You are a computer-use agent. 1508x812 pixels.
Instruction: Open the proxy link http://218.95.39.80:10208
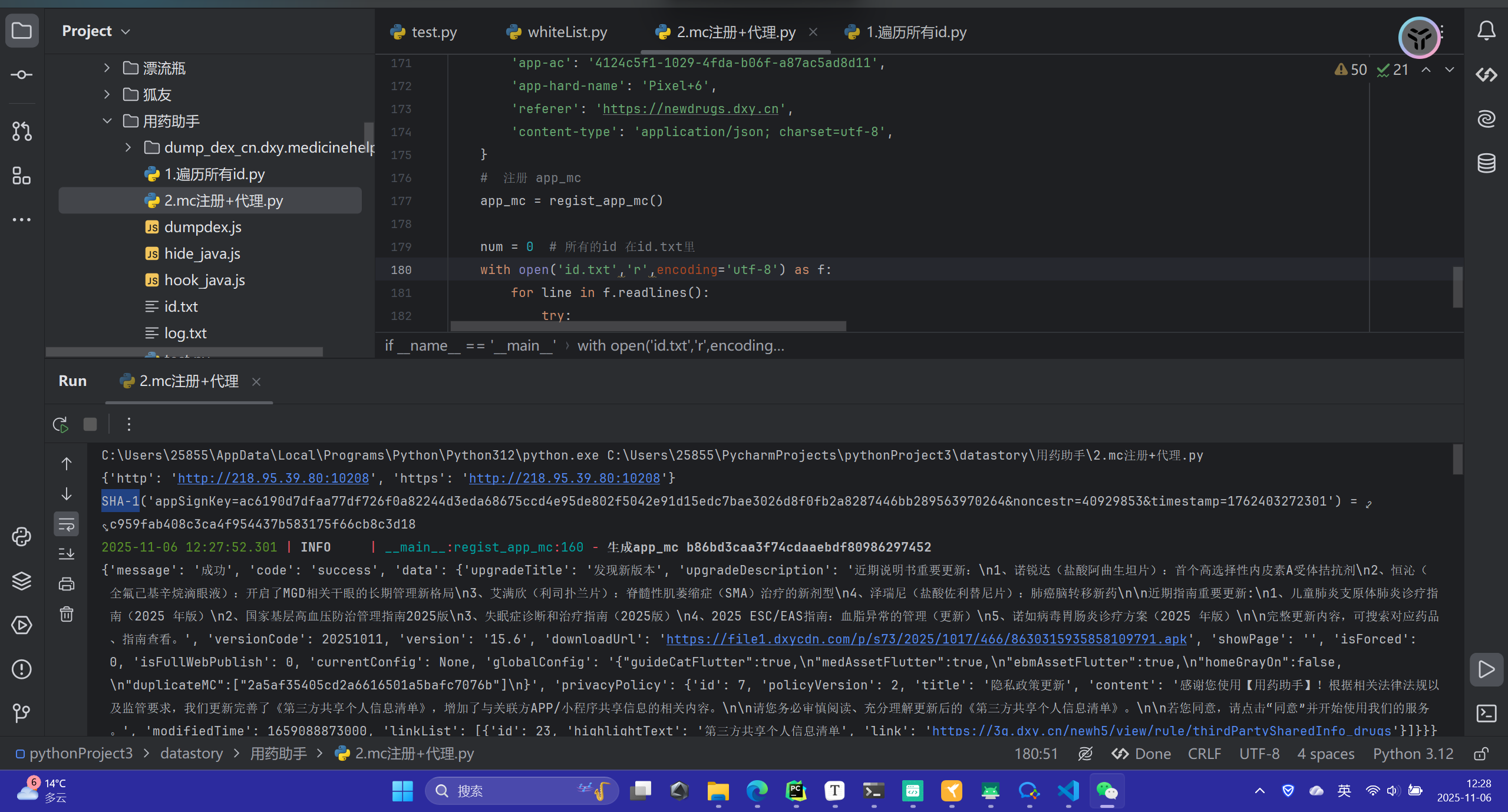coord(273,478)
